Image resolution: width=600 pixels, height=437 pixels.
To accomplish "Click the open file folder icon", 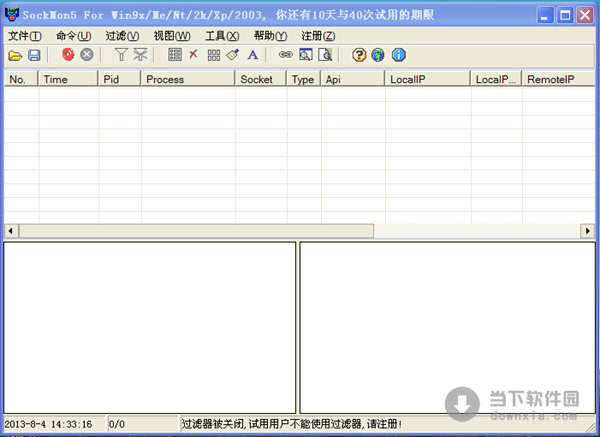I will (15, 55).
